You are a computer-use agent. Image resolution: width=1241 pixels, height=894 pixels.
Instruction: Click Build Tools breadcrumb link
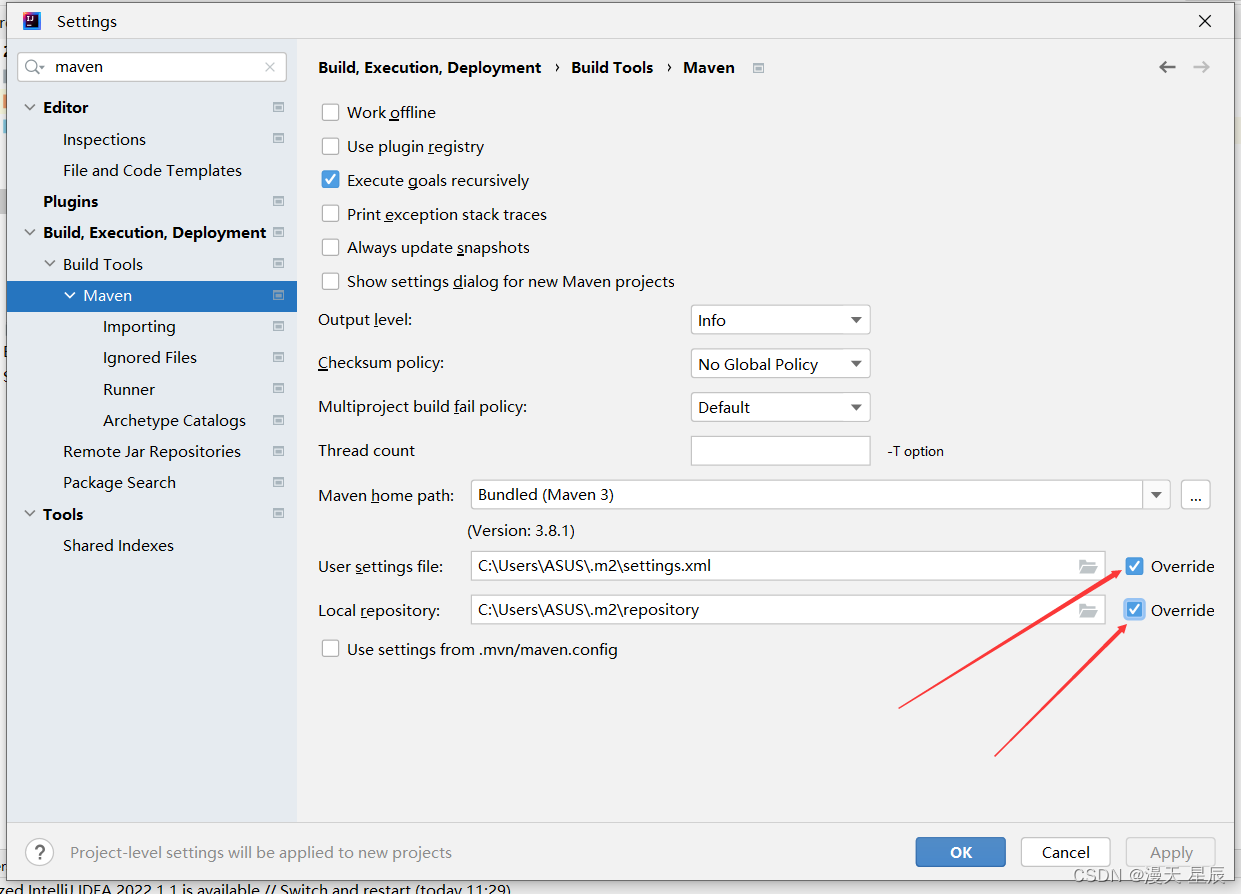tap(612, 67)
